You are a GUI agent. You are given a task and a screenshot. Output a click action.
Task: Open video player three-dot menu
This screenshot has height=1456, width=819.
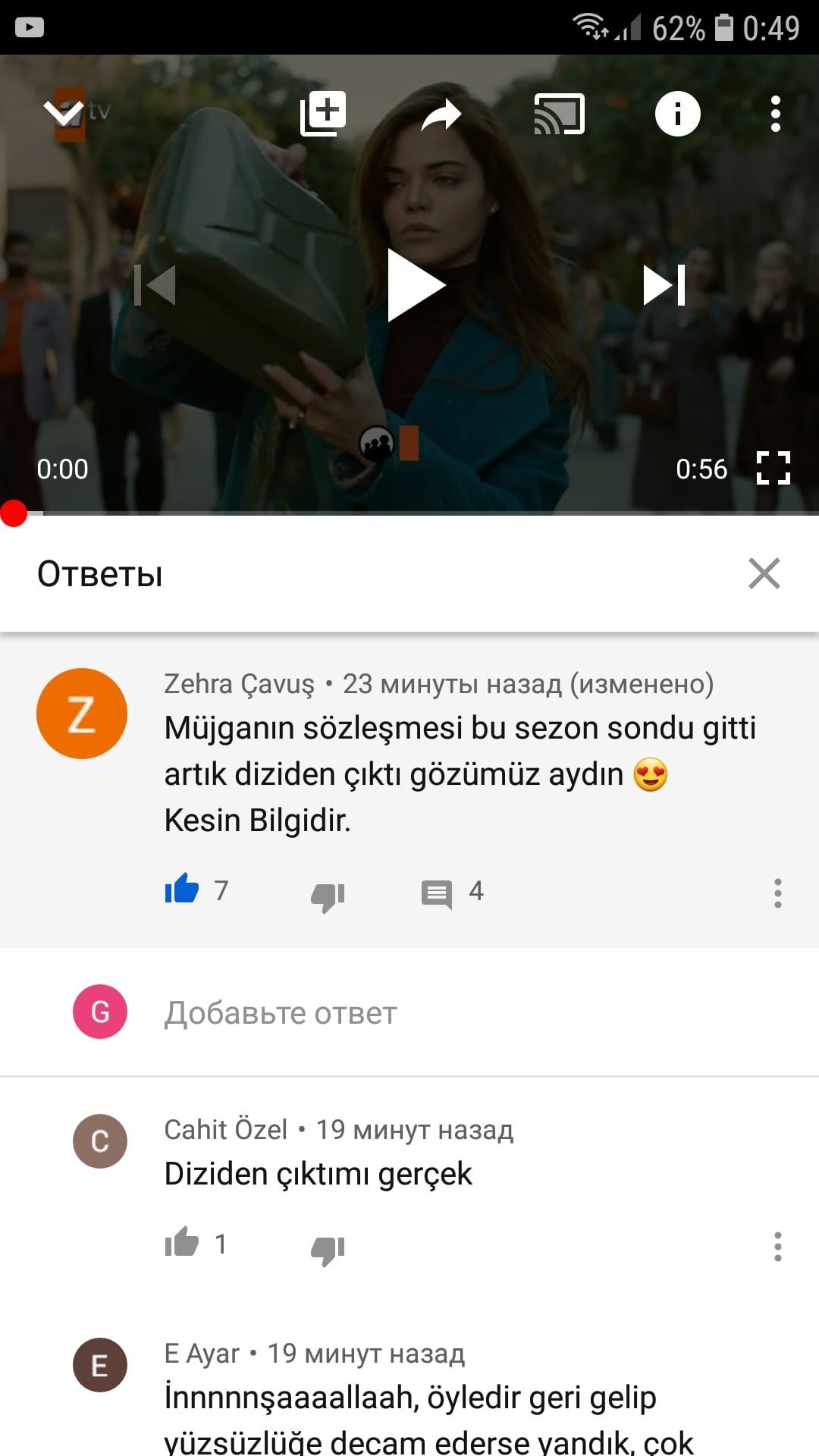[x=775, y=114]
